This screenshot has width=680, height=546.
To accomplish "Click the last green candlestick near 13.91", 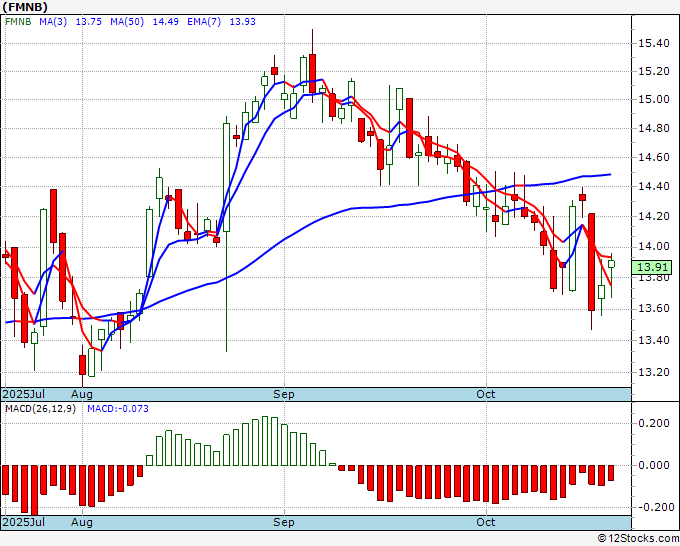I will coord(611,264).
